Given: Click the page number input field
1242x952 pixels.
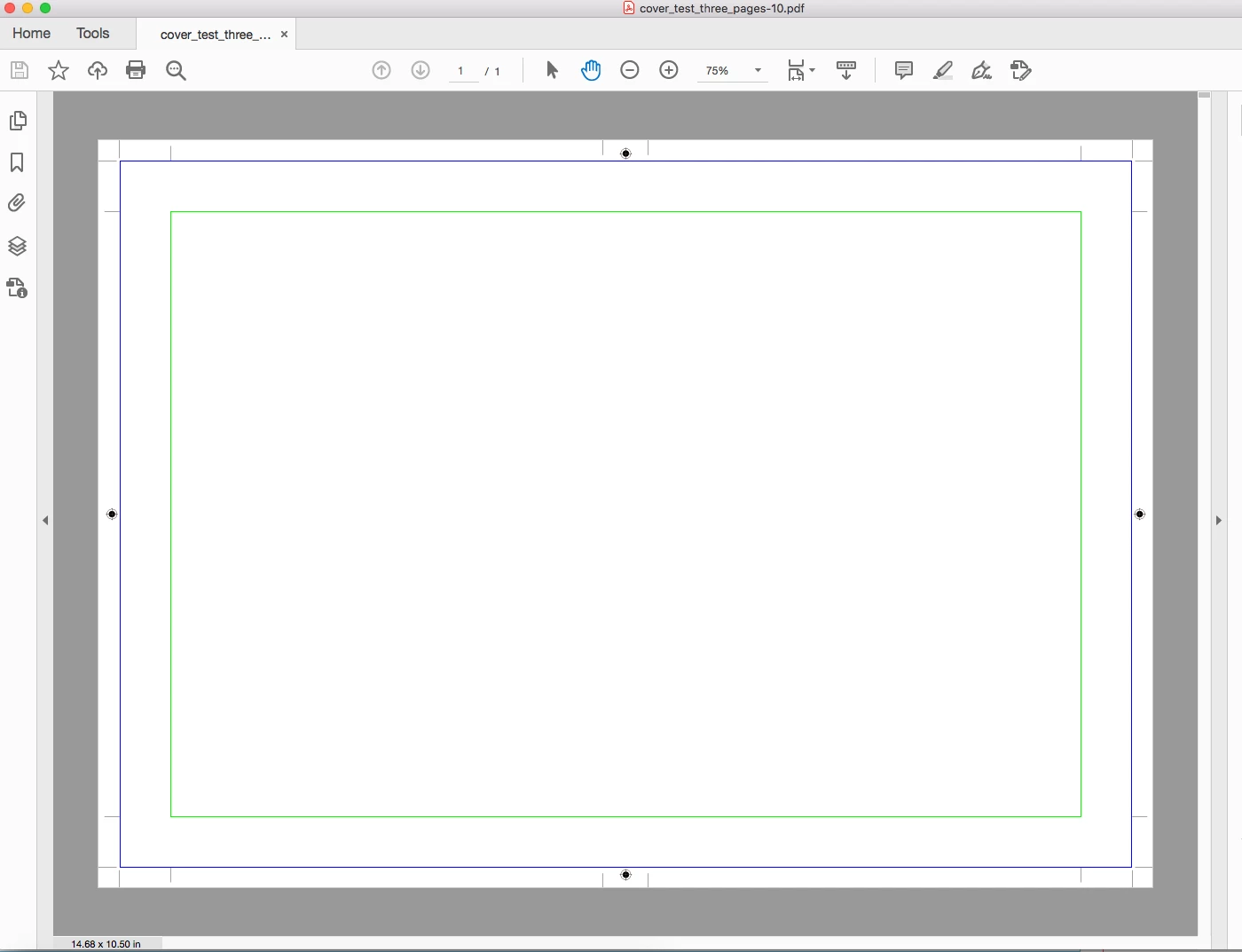Looking at the screenshot, I should (461, 71).
